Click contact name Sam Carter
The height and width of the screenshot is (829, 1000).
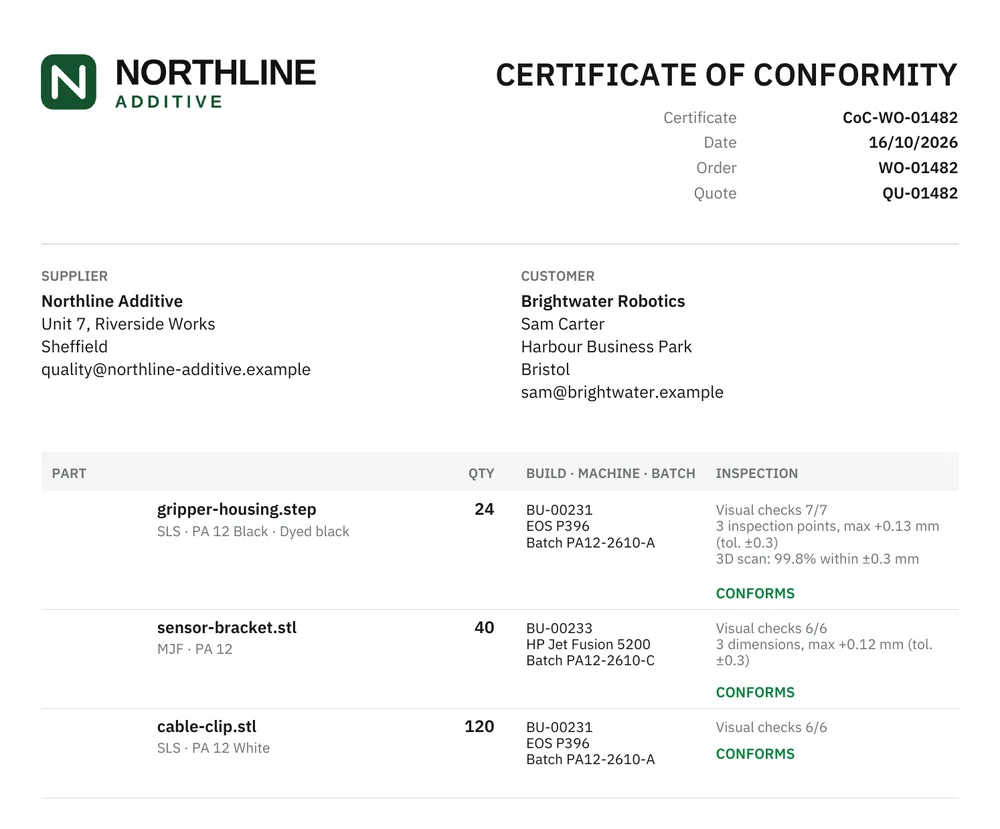pos(562,324)
